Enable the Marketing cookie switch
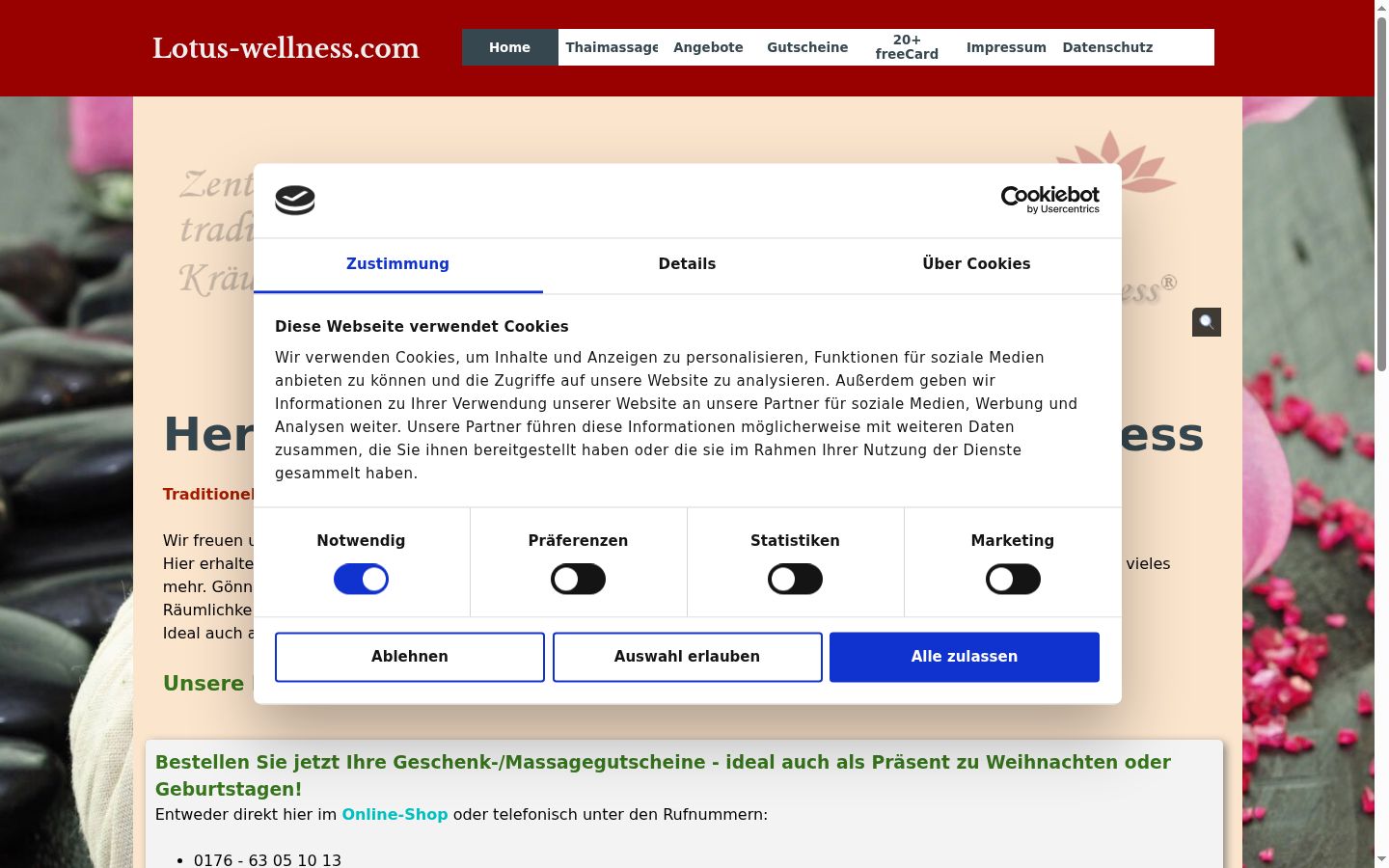 click(1013, 580)
